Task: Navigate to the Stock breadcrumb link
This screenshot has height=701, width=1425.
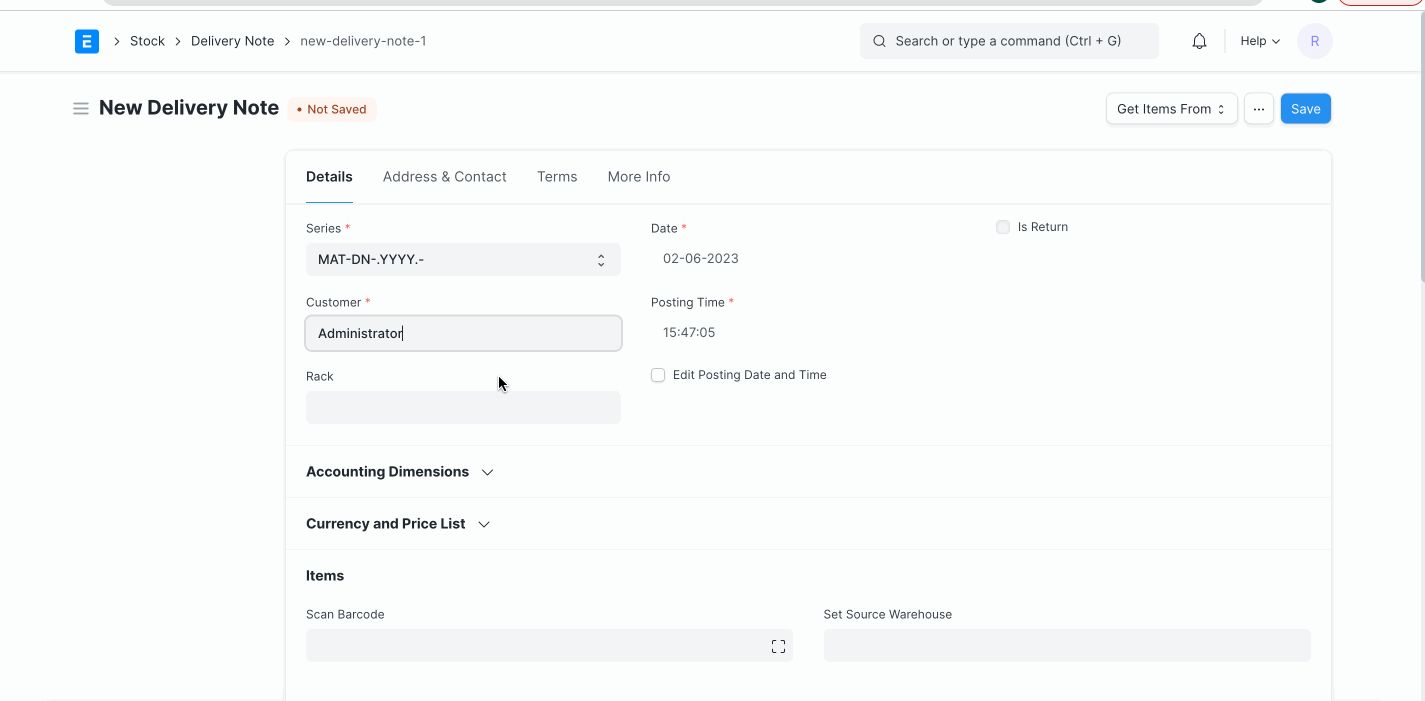Action: (x=147, y=41)
